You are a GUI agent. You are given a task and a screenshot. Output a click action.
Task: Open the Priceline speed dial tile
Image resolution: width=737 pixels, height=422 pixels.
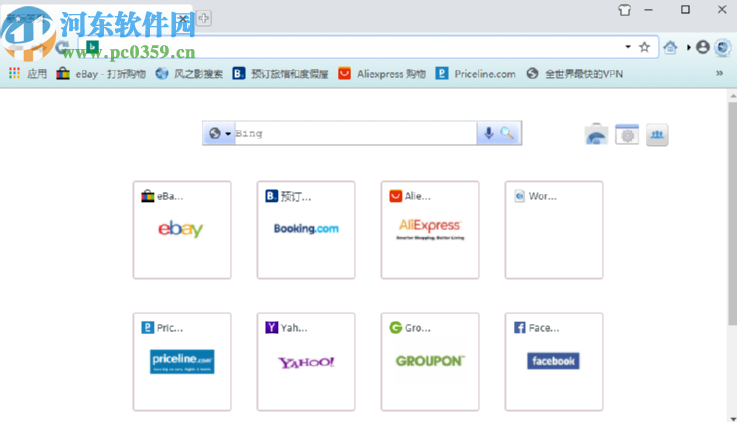point(182,362)
